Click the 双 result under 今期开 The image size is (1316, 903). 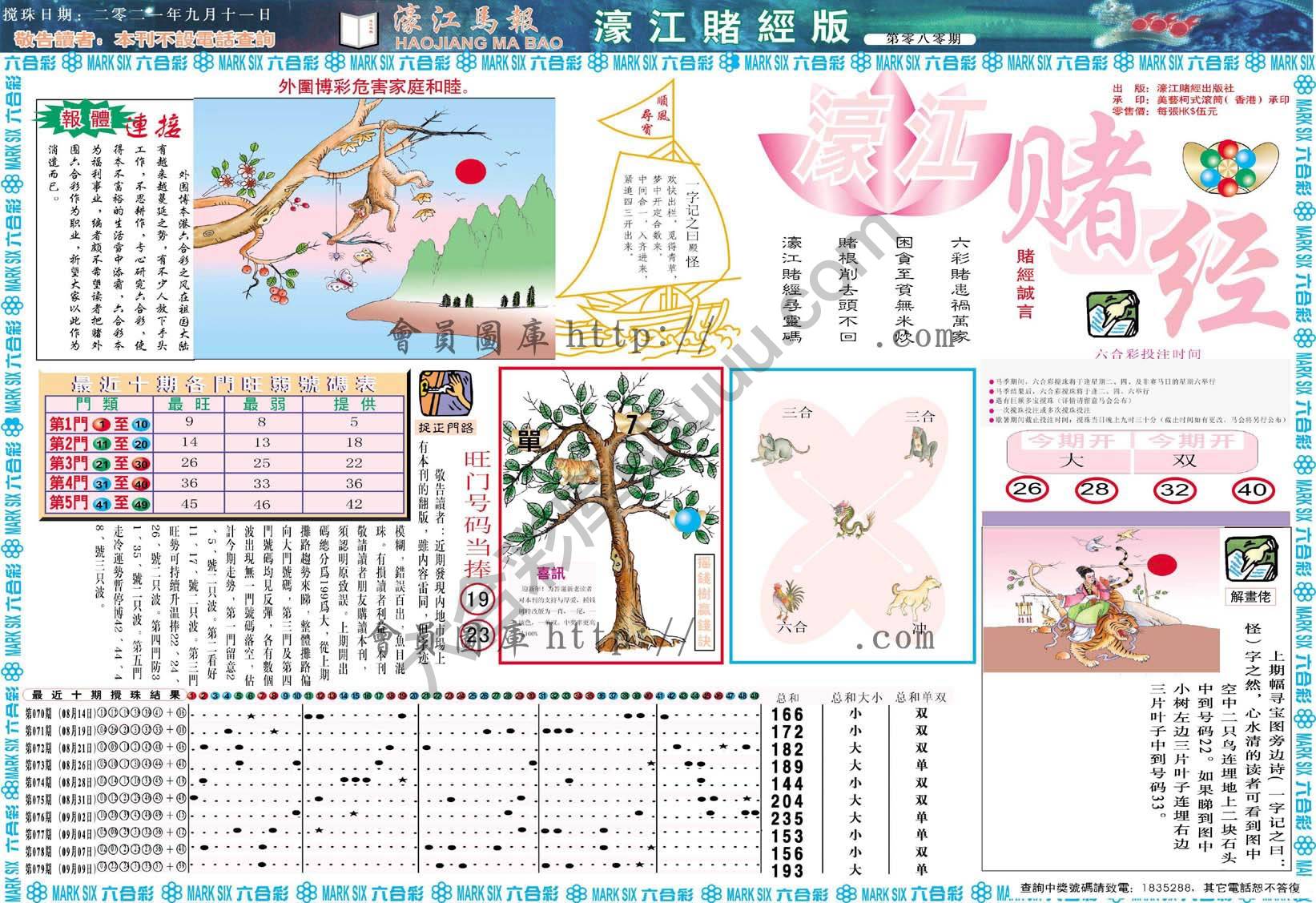(x=1184, y=461)
